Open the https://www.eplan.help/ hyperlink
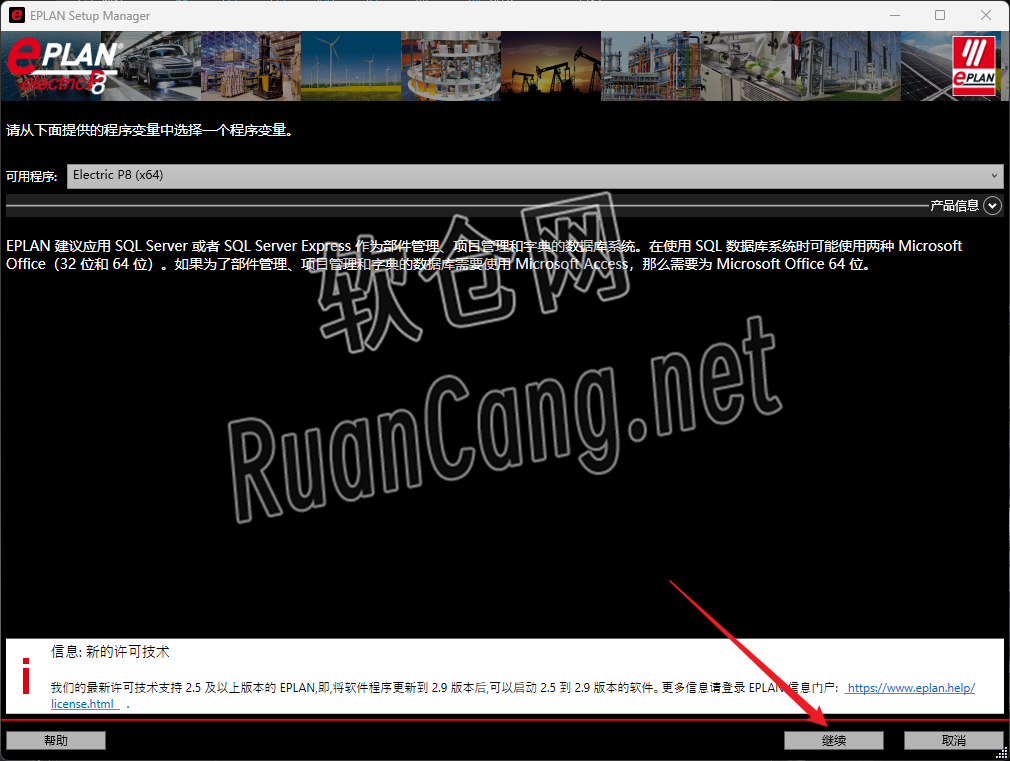The height and width of the screenshot is (761, 1010). (x=910, y=687)
